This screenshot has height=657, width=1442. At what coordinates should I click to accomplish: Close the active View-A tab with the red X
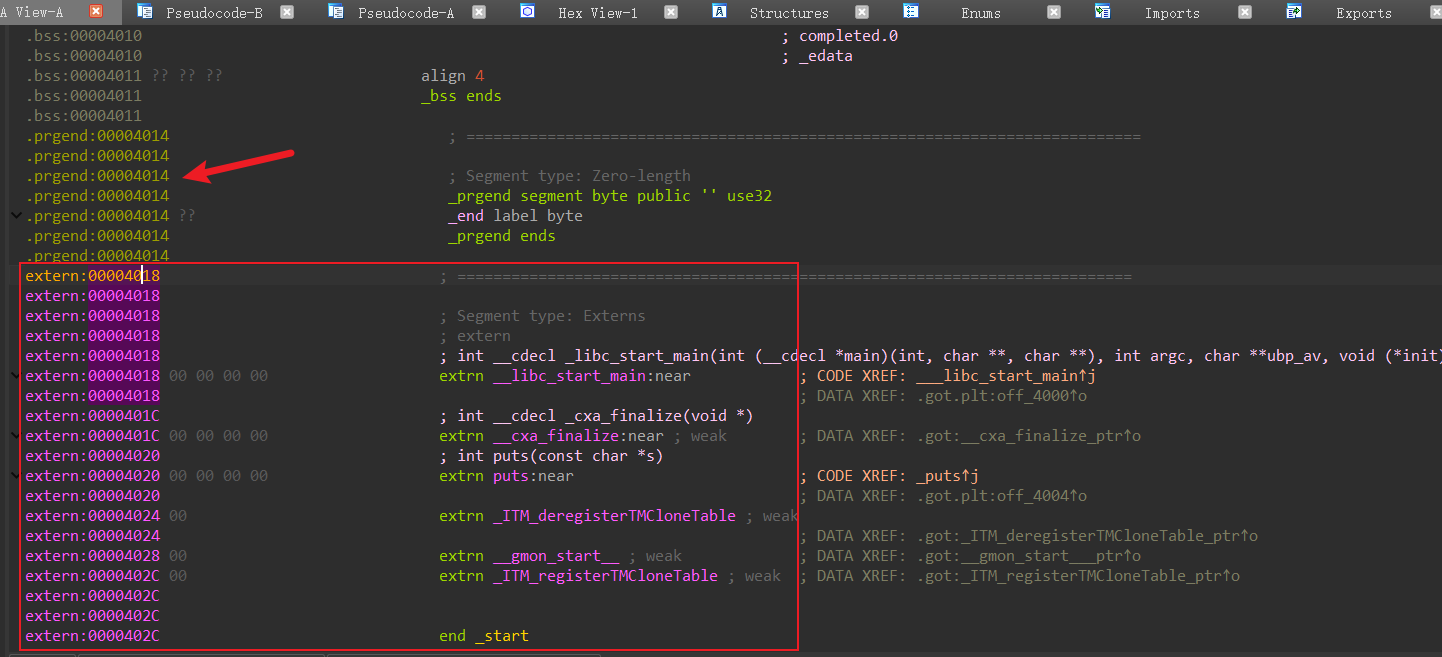(96, 12)
